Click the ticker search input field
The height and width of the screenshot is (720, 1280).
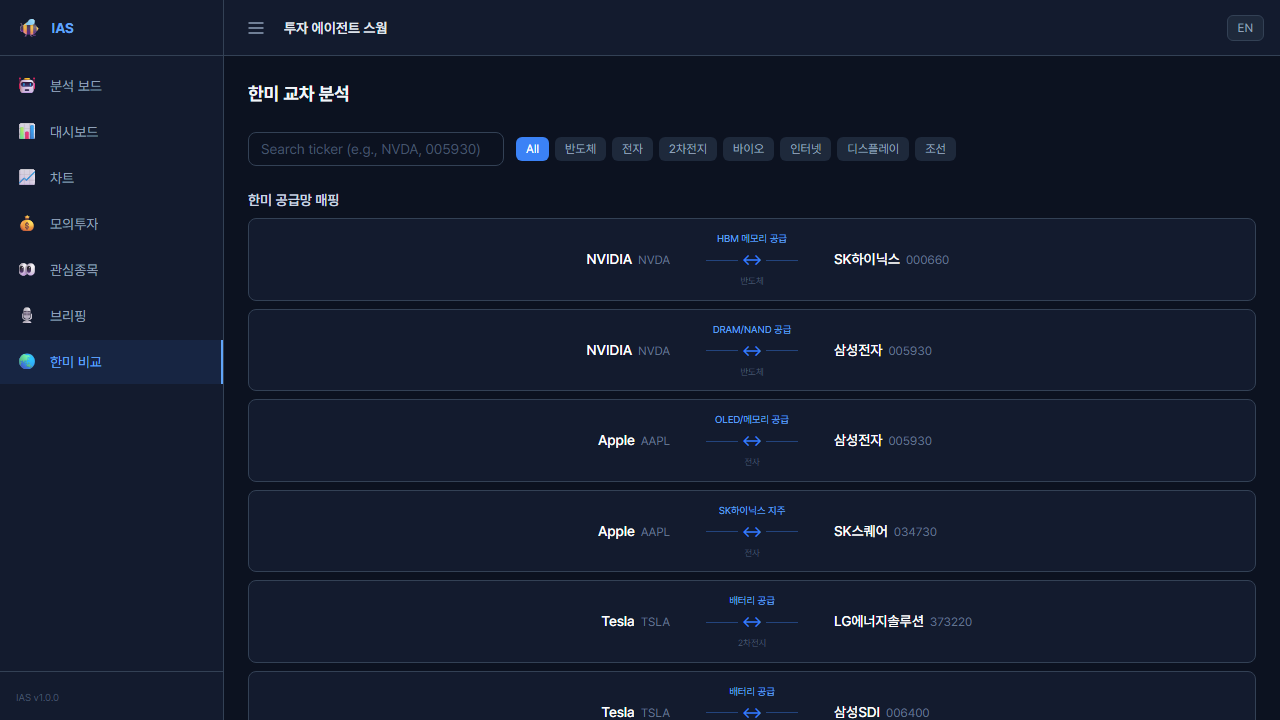[x=375, y=148]
